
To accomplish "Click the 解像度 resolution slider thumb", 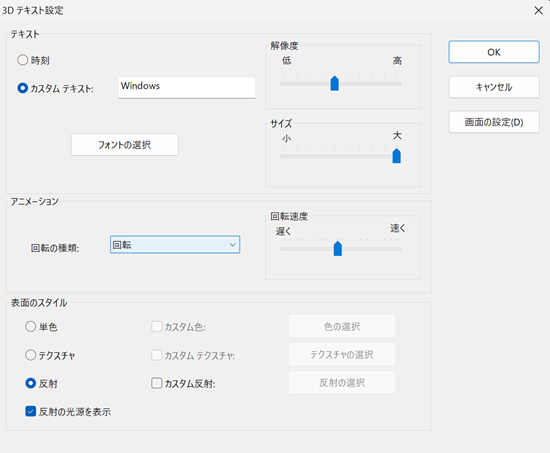I will (x=335, y=83).
